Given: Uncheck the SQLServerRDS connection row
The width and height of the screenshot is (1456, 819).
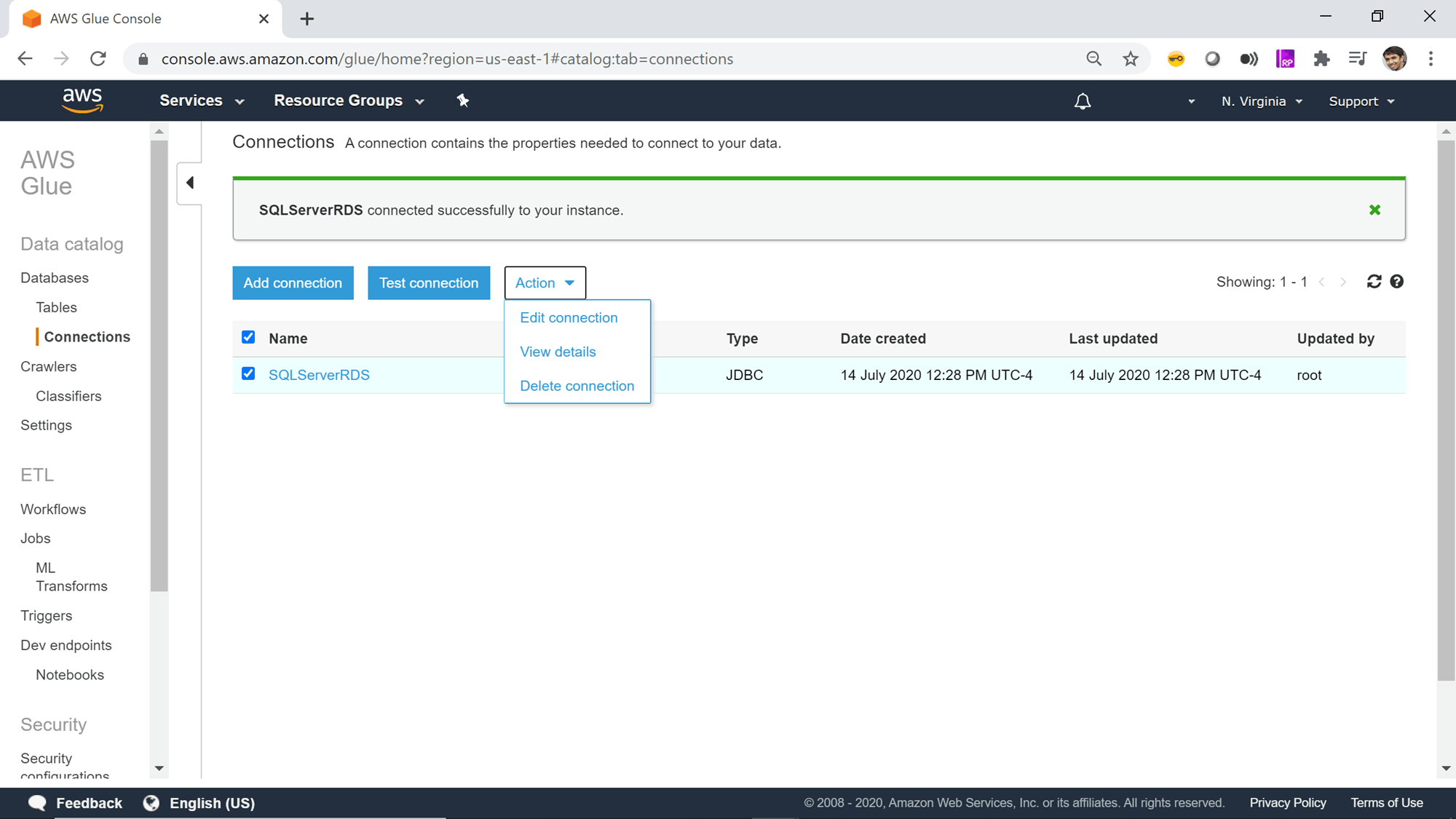Looking at the screenshot, I should click(x=248, y=373).
